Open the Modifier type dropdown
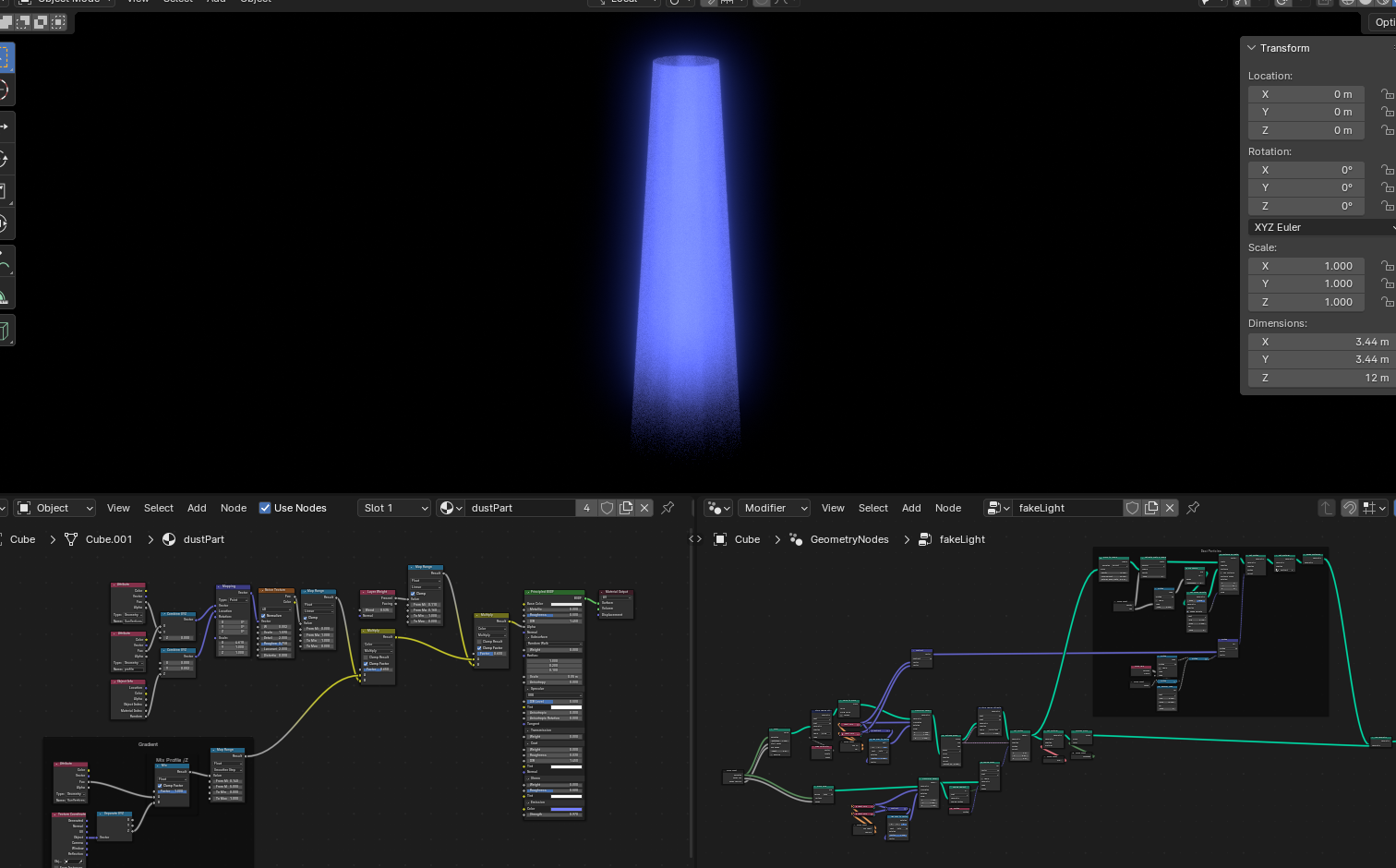This screenshot has height=868, width=1396. point(774,508)
